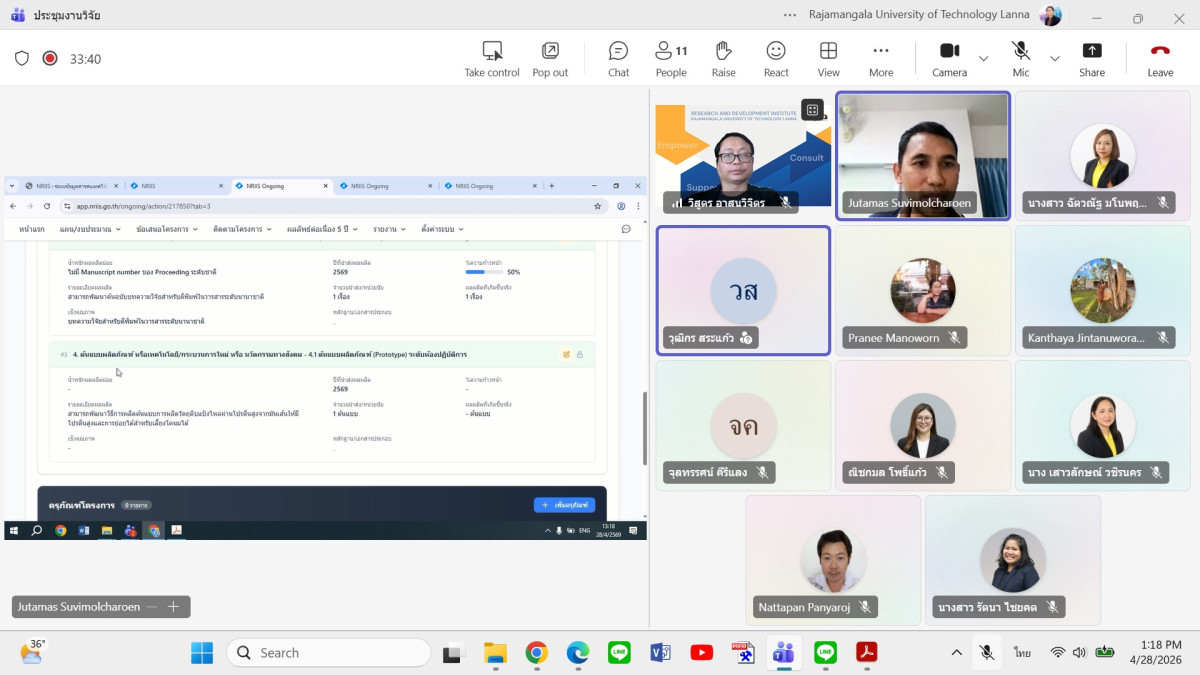The height and width of the screenshot is (675, 1200).
Task: Click Take control of shared content
Action: point(492,58)
